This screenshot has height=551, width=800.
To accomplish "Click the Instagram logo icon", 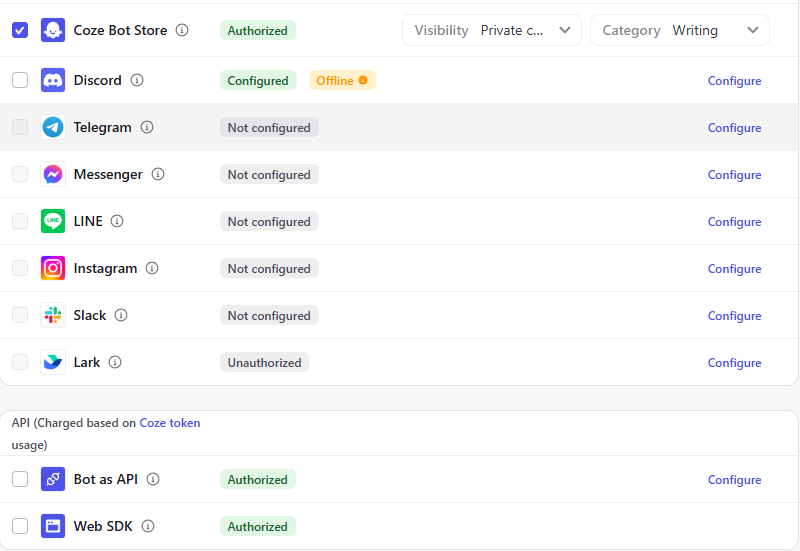I will (53, 268).
